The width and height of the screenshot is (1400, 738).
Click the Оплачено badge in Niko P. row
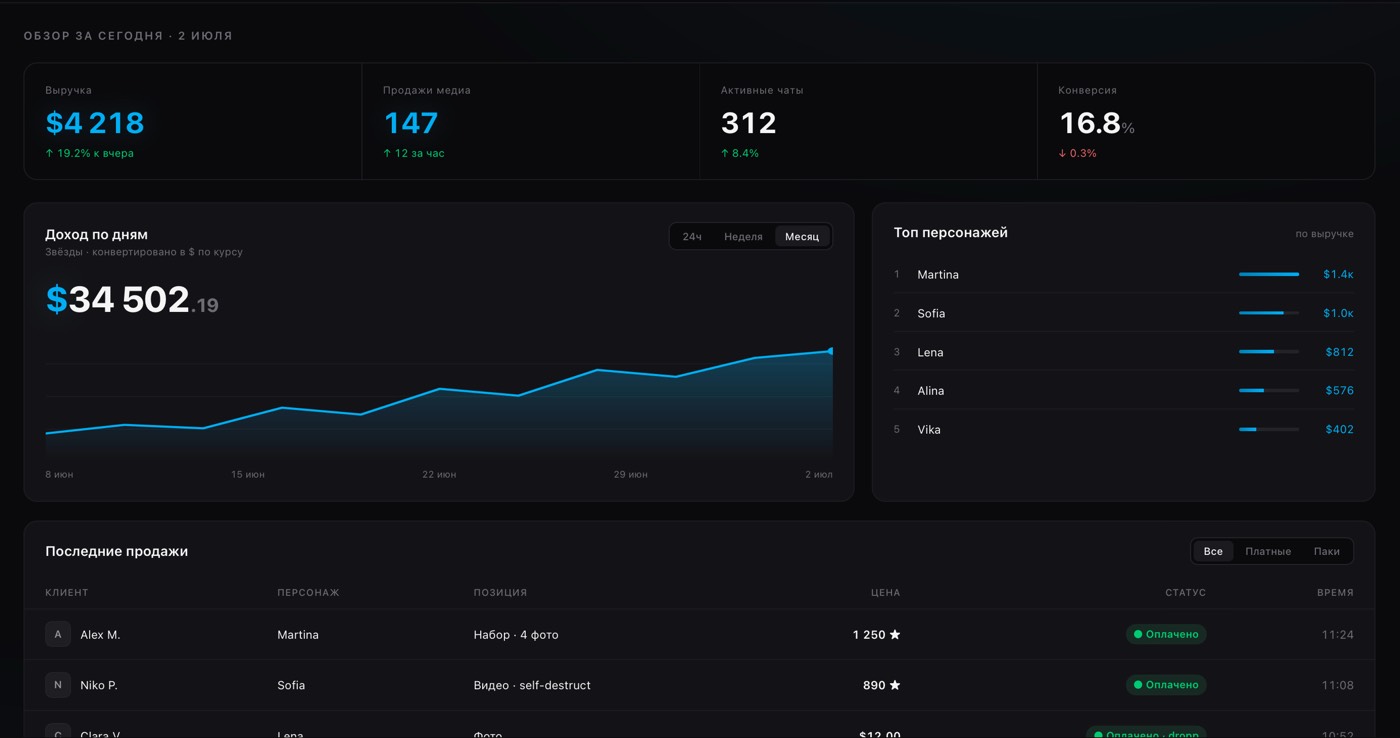click(x=1166, y=685)
